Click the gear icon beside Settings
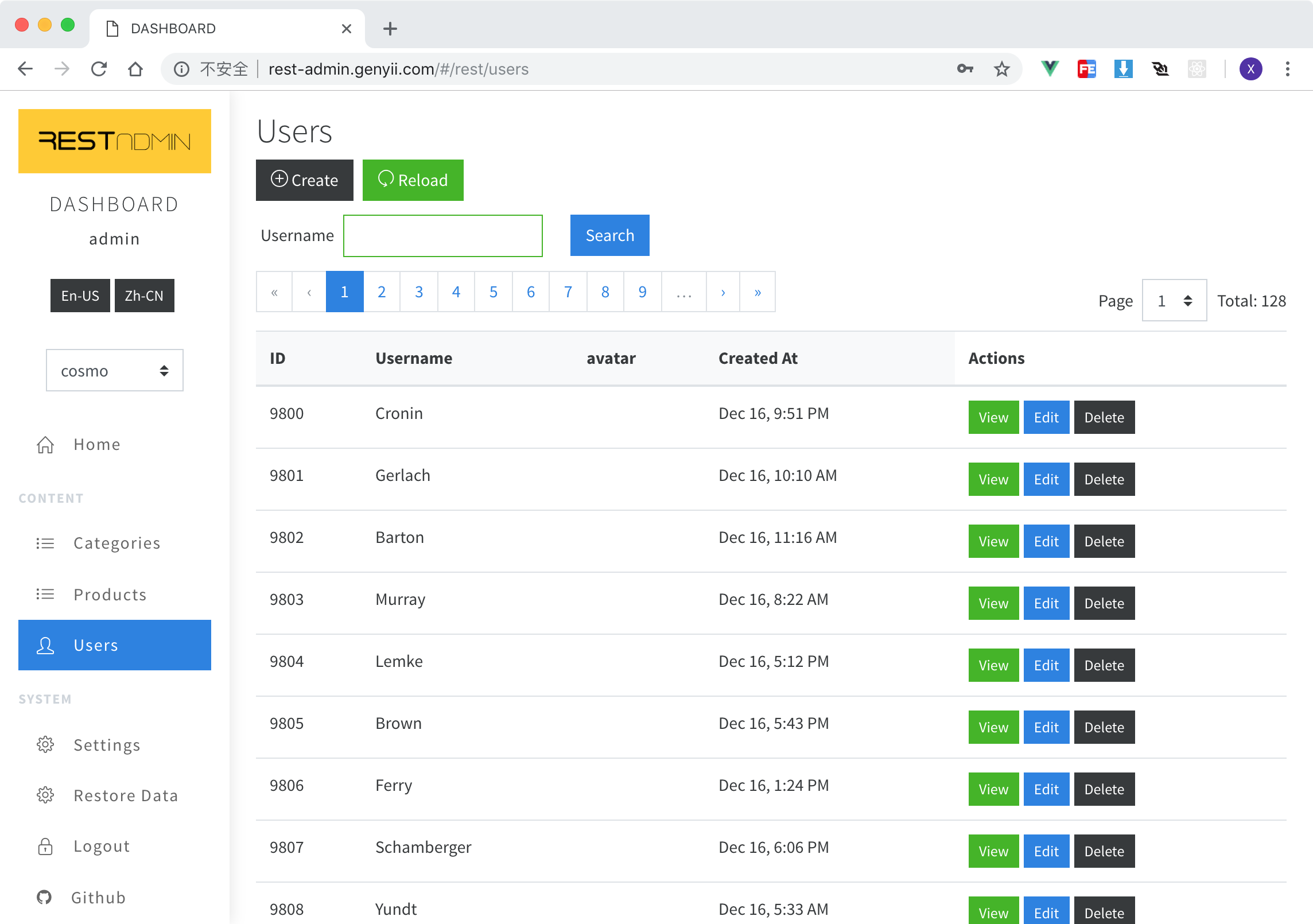This screenshot has width=1313, height=924. coord(45,744)
